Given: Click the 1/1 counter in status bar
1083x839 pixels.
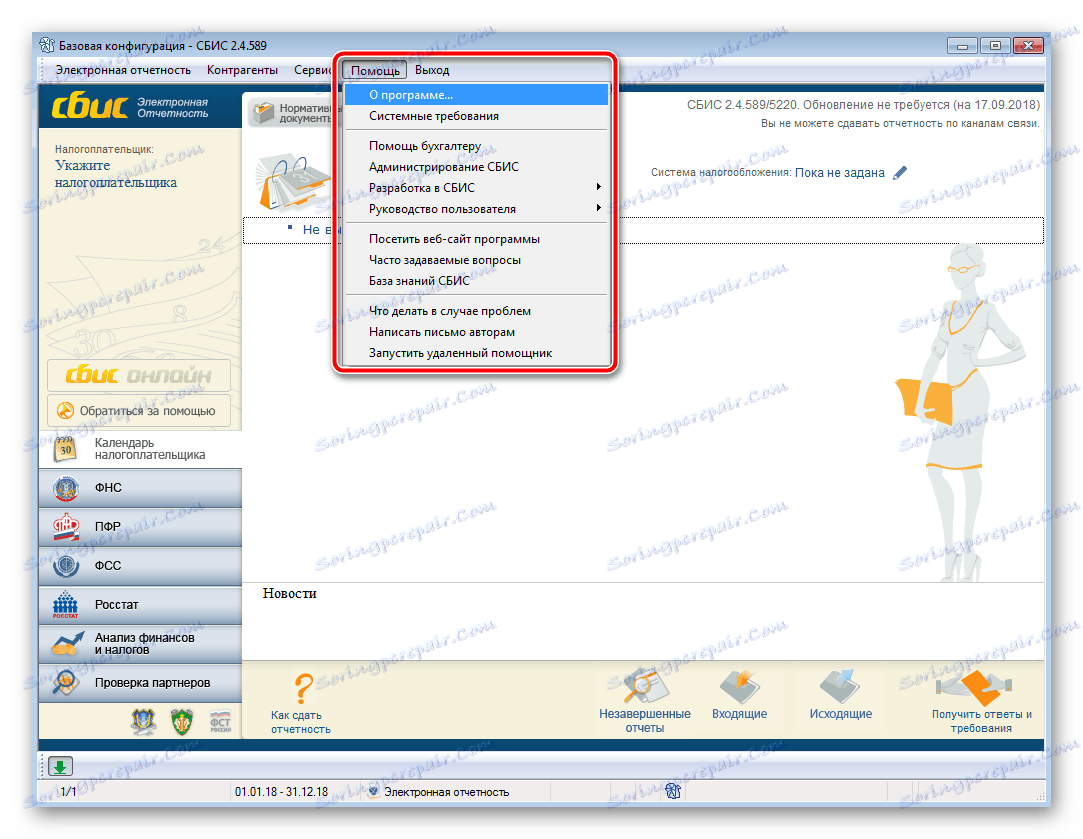Looking at the screenshot, I should pyautogui.click(x=68, y=792).
